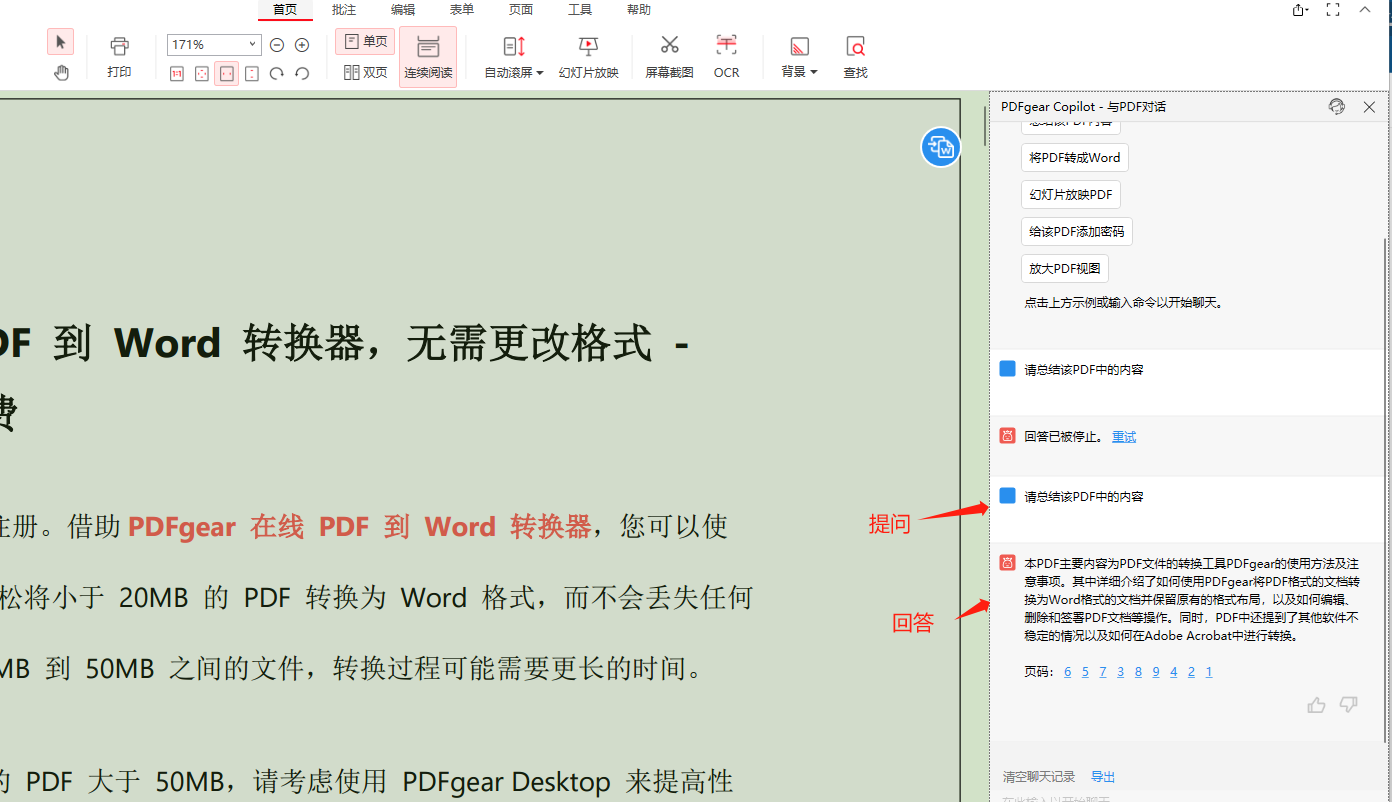Screen dimensions: 1392x802
Task: Click the 导出 export link
Action: tap(1103, 777)
